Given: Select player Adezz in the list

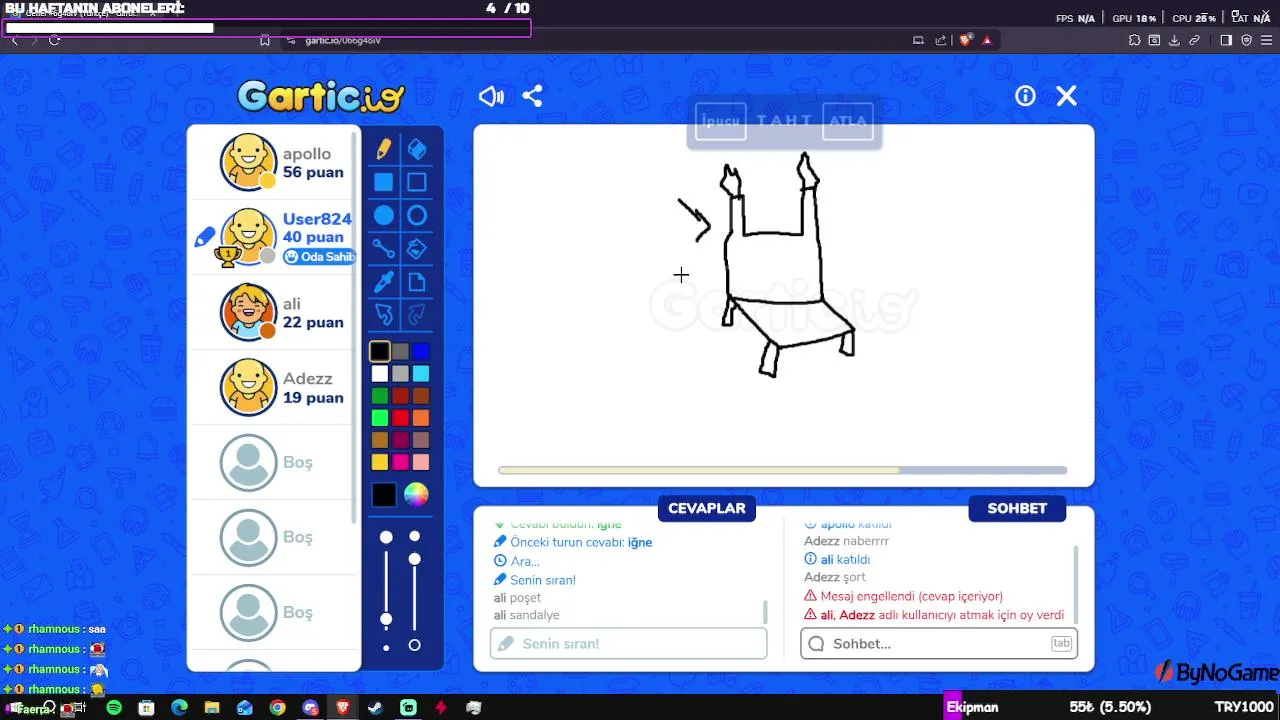Looking at the screenshot, I should (273, 387).
